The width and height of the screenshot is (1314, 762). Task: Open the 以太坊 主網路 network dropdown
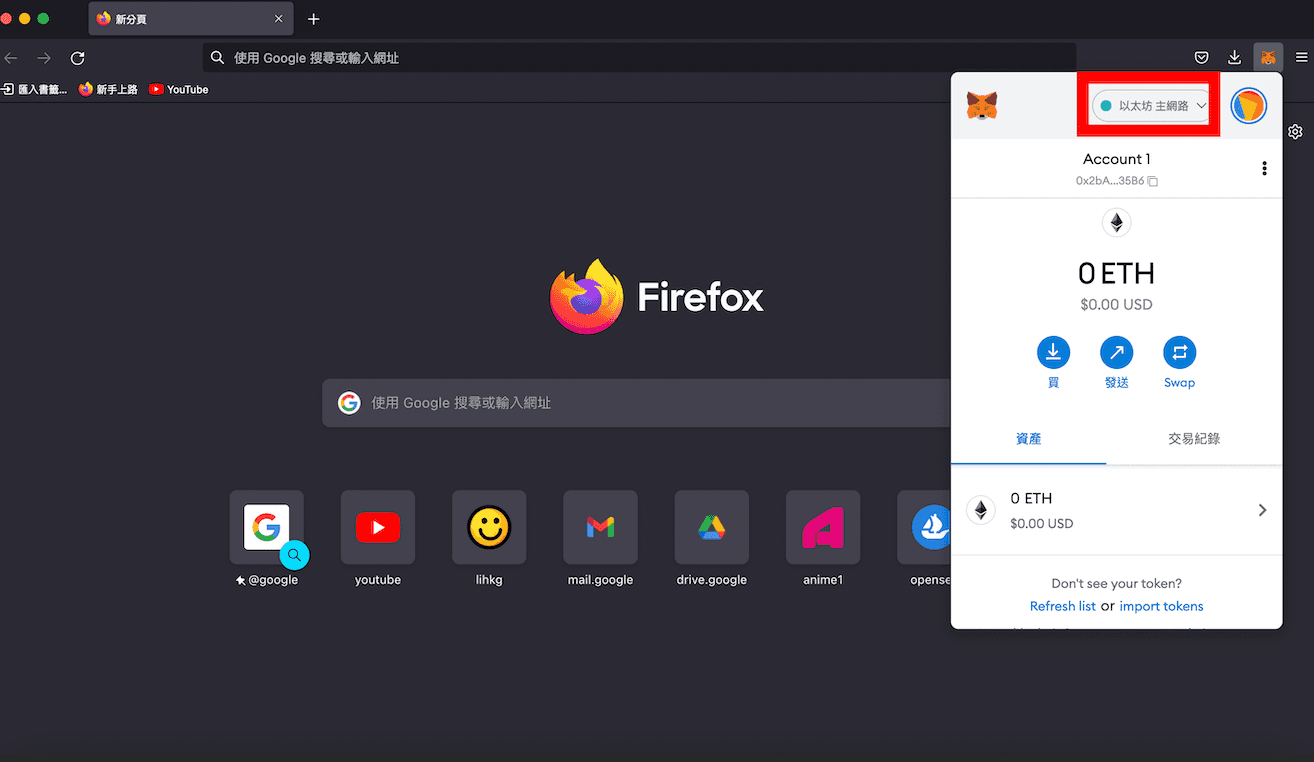click(1150, 105)
